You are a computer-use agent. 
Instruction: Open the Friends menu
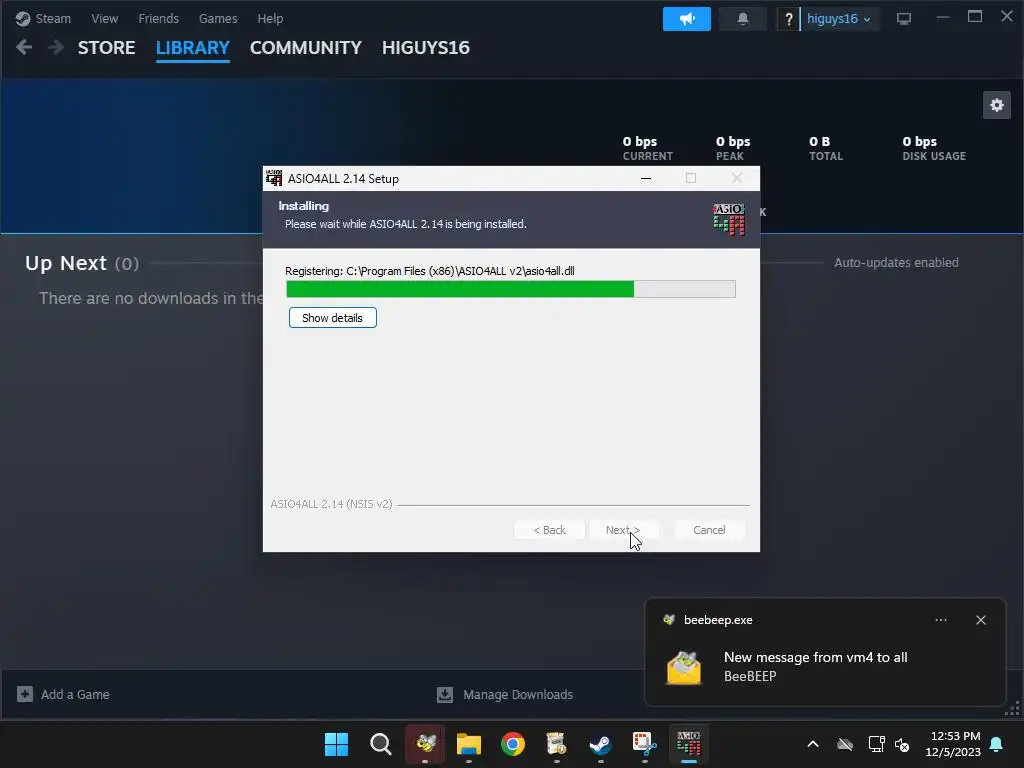click(x=158, y=18)
